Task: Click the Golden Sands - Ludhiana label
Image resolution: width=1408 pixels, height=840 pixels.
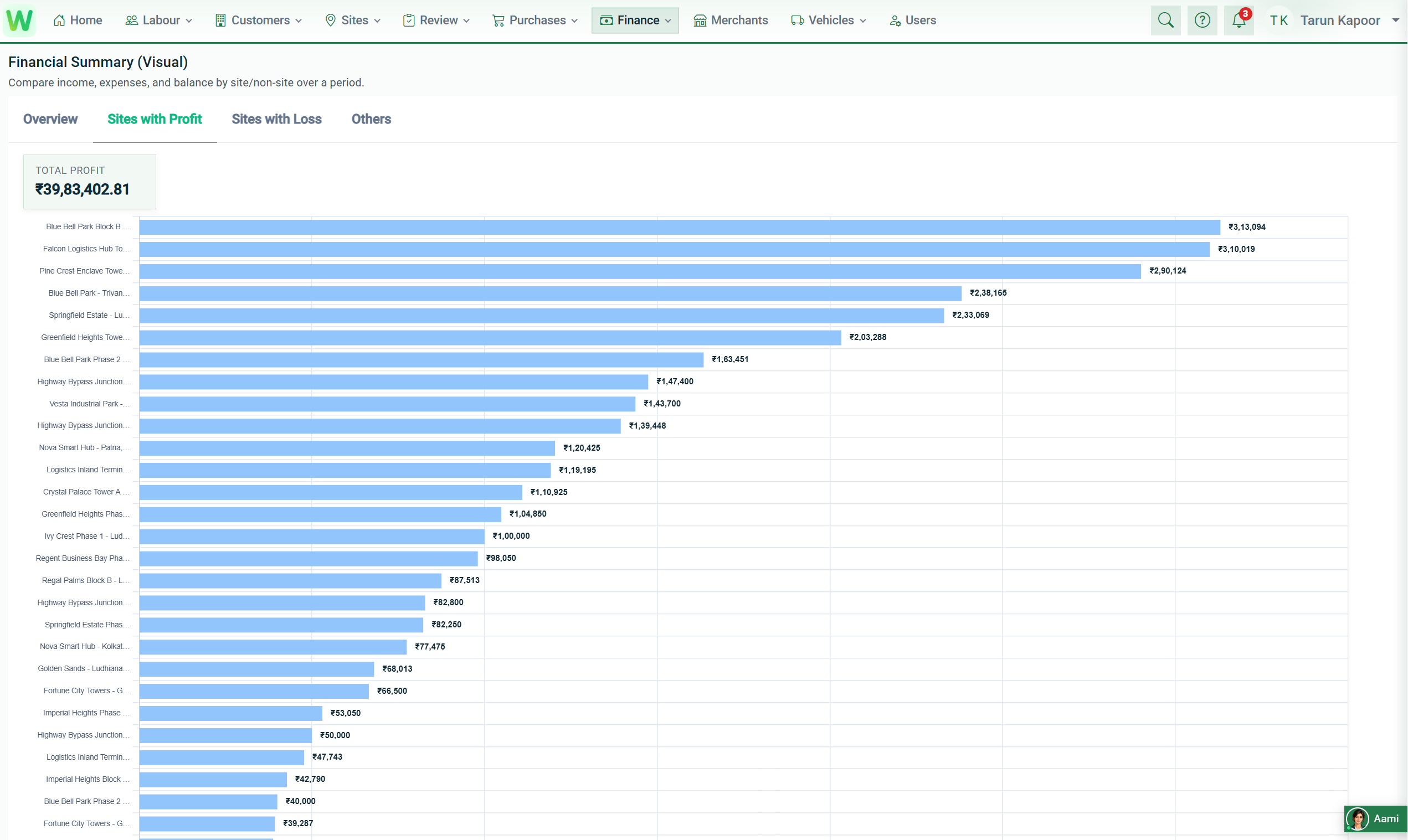Action: pos(84,668)
